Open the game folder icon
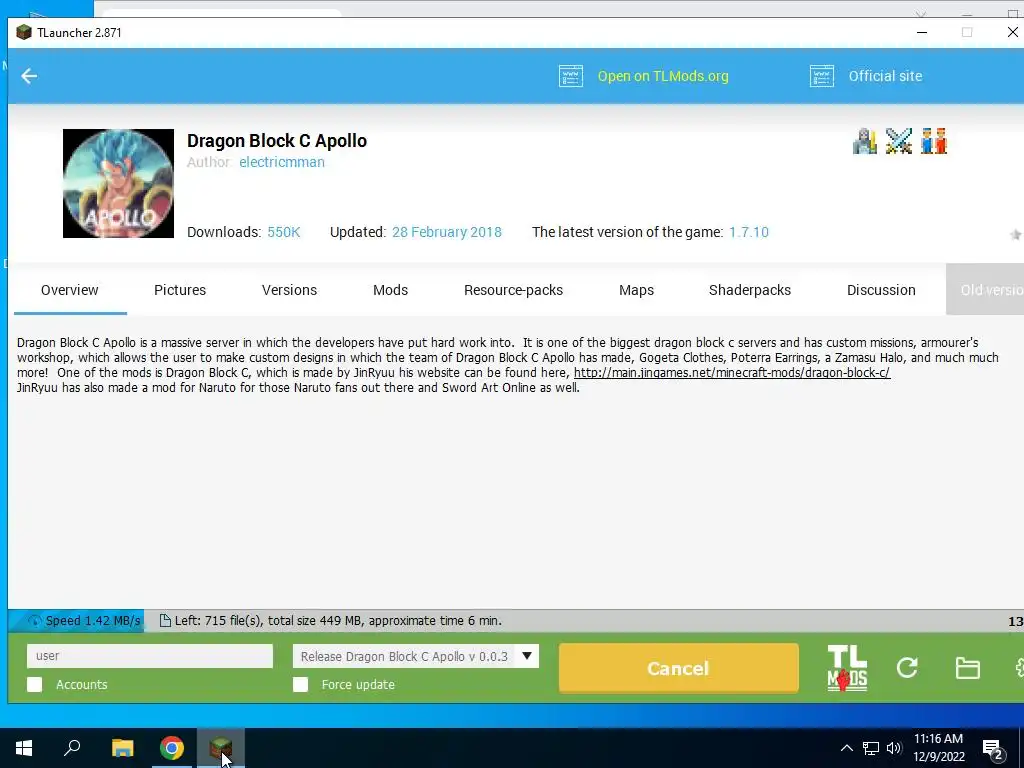The width and height of the screenshot is (1024, 768). pyautogui.click(x=967, y=668)
